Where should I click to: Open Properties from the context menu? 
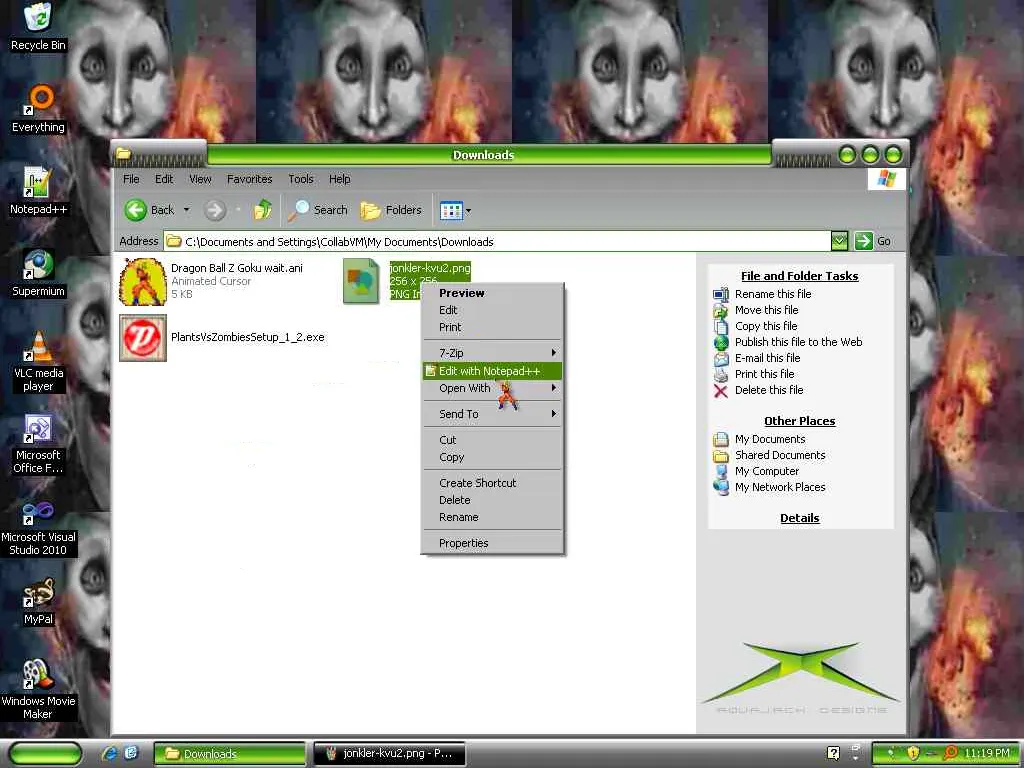[x=492, y=543]
